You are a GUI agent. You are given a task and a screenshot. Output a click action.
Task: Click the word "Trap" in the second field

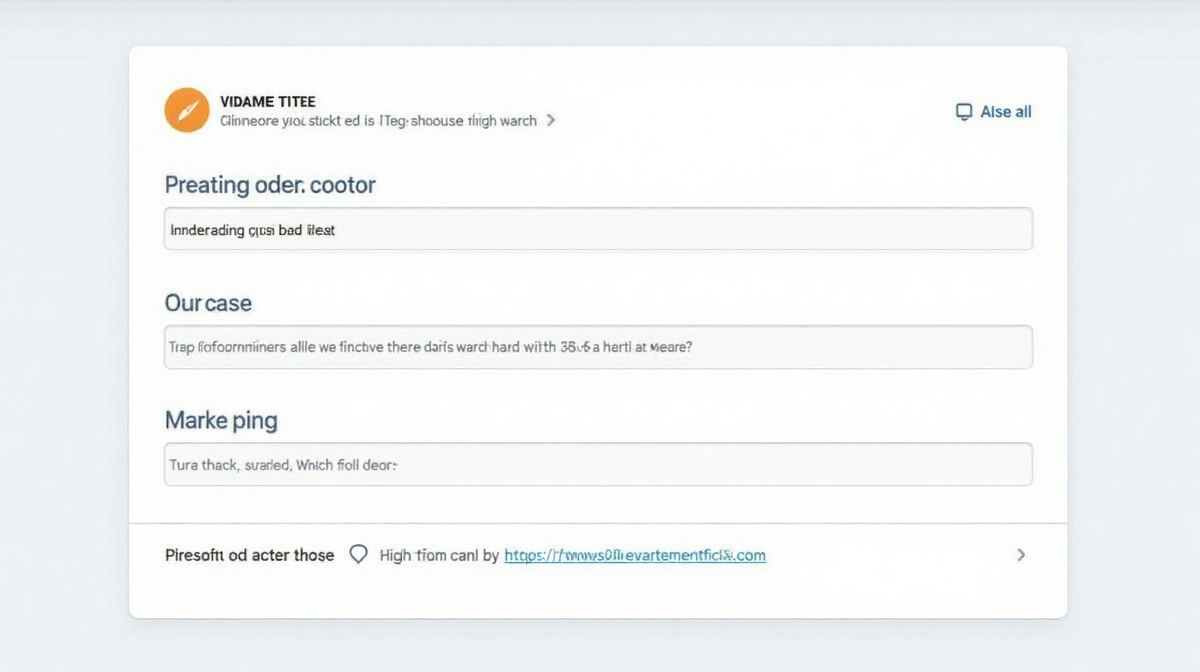click(x=181, y=348)
